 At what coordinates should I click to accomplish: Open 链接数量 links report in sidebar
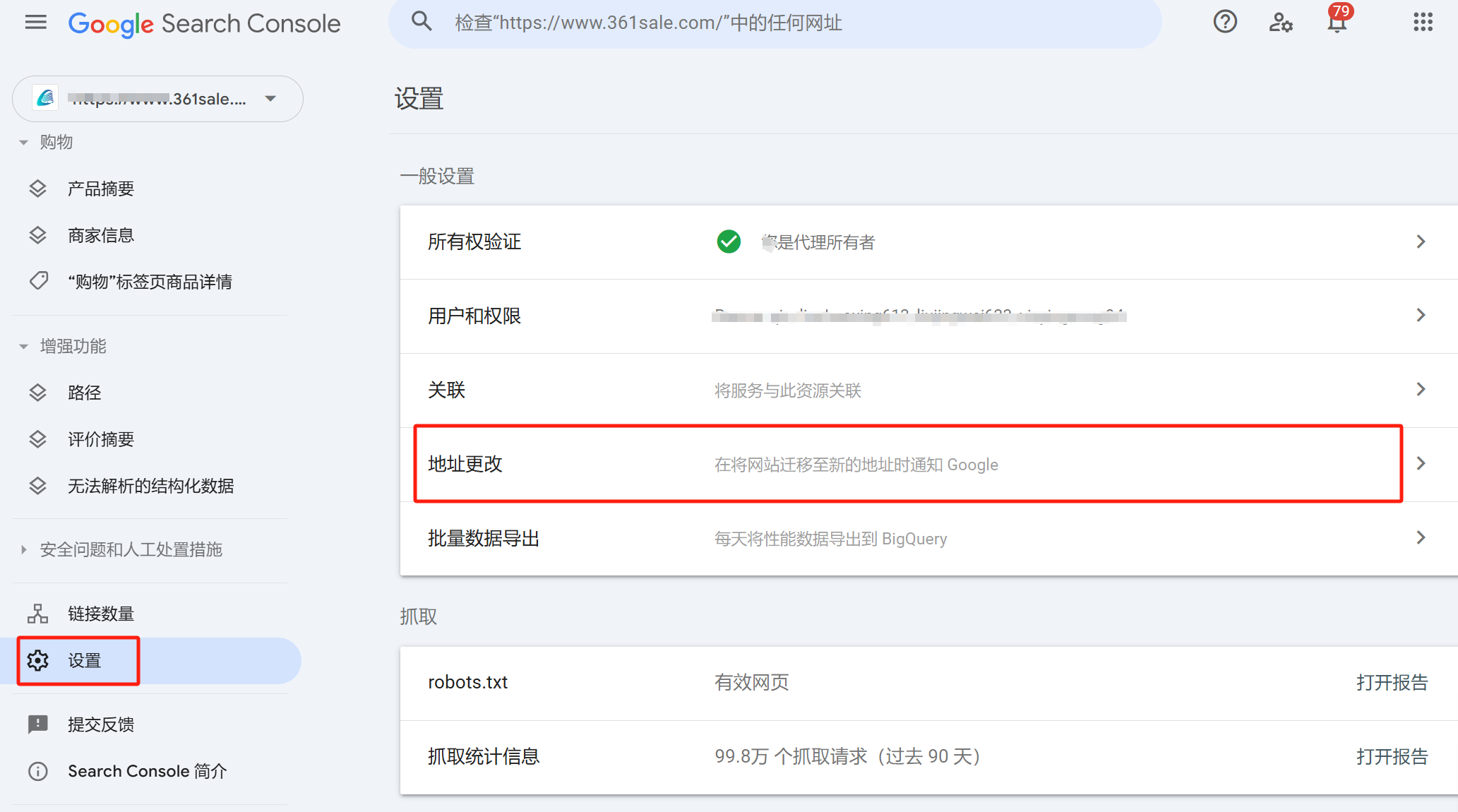[x=101, y=614]
